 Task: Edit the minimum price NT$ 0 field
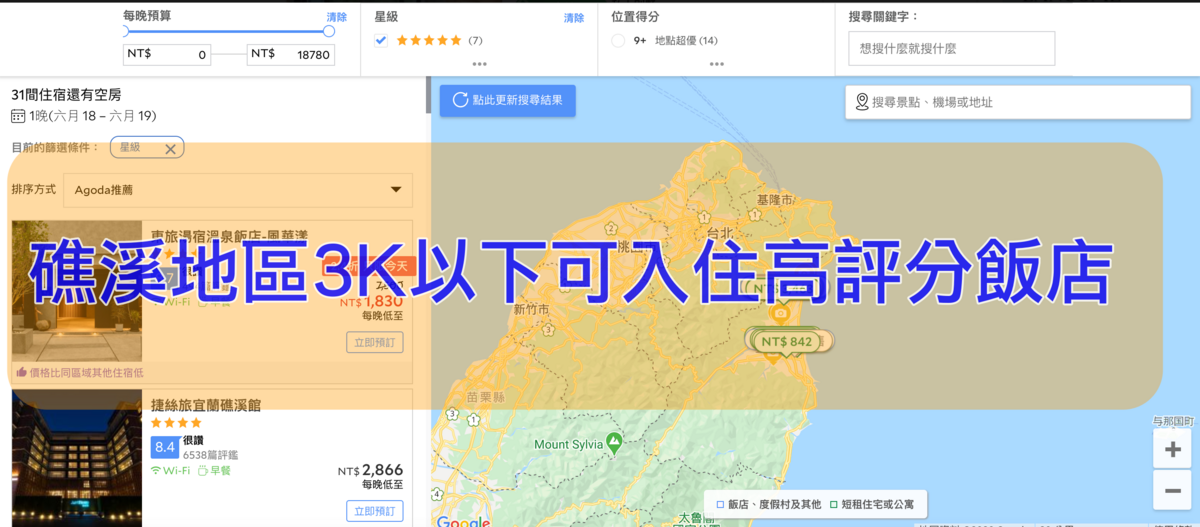167,55
